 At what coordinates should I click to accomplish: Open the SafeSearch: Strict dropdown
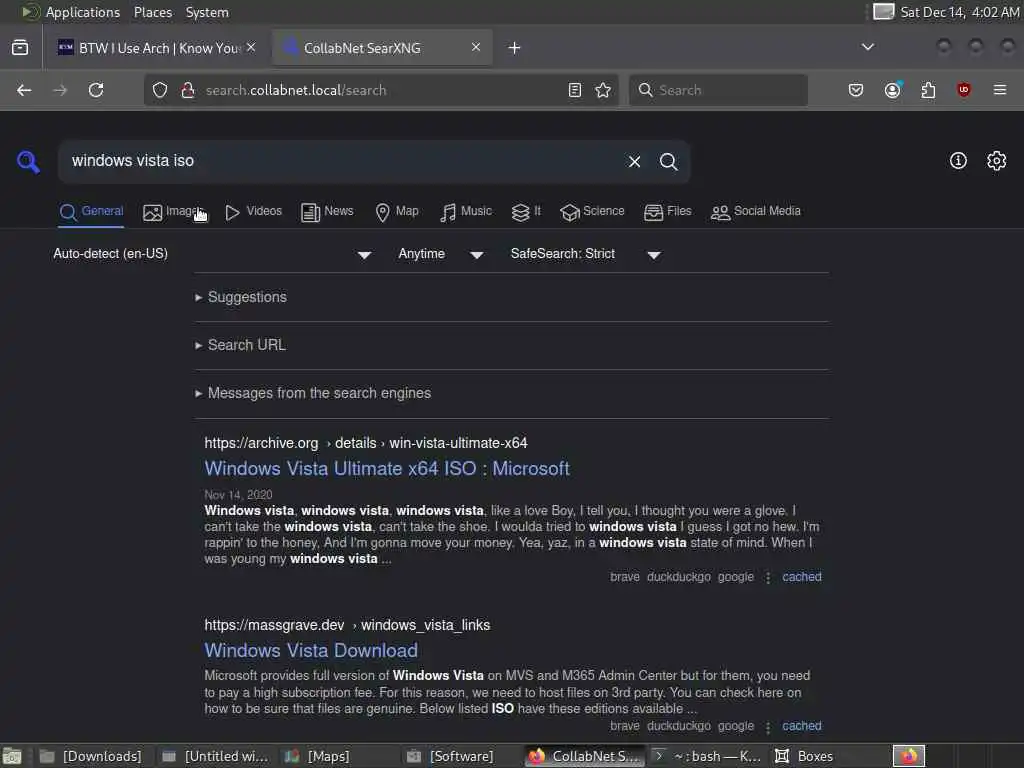coord(586,254)
